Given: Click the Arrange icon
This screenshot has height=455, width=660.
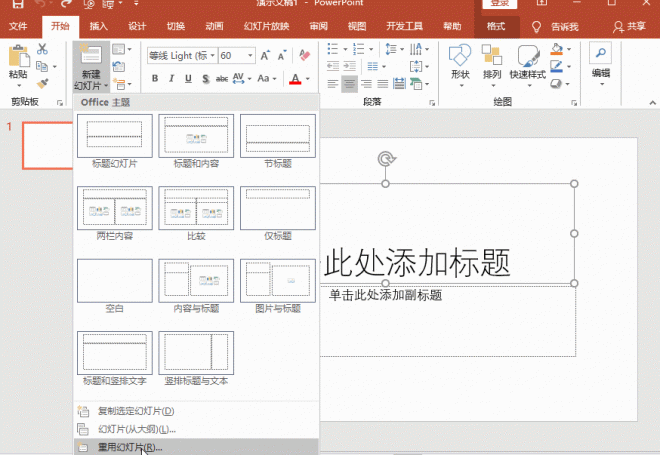Looking at the screenshot, I should coord(492,56).
